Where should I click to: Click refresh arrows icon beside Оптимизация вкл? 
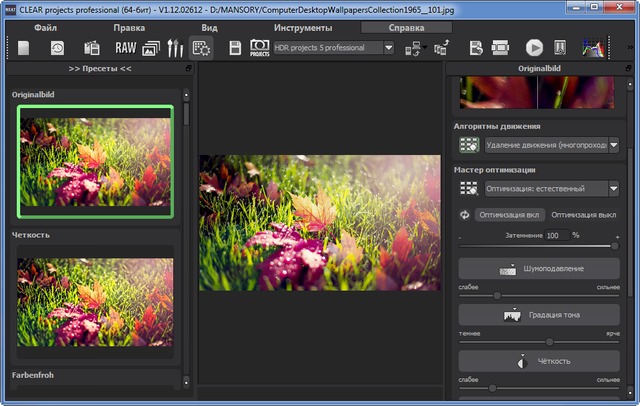pyautogui.click(x=464, y=214)
